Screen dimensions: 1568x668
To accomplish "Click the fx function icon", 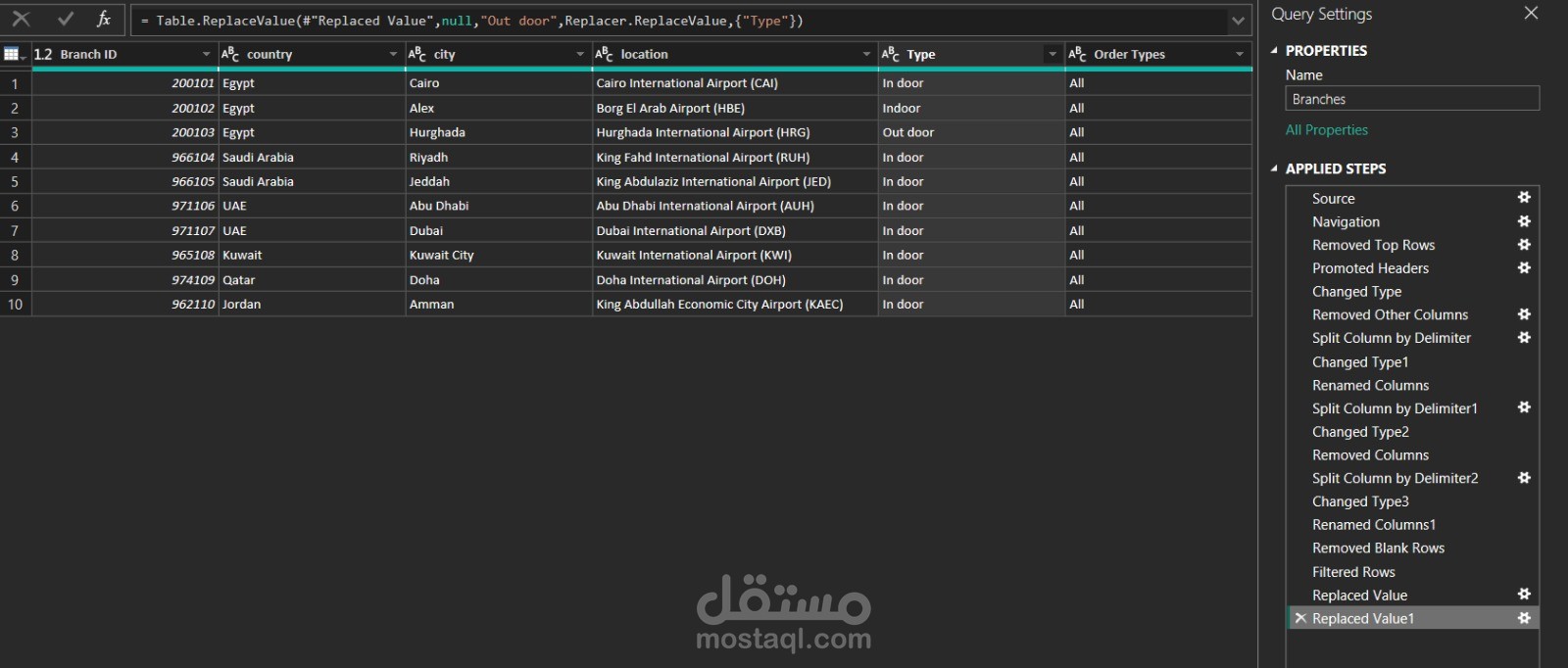I will 104,19.
